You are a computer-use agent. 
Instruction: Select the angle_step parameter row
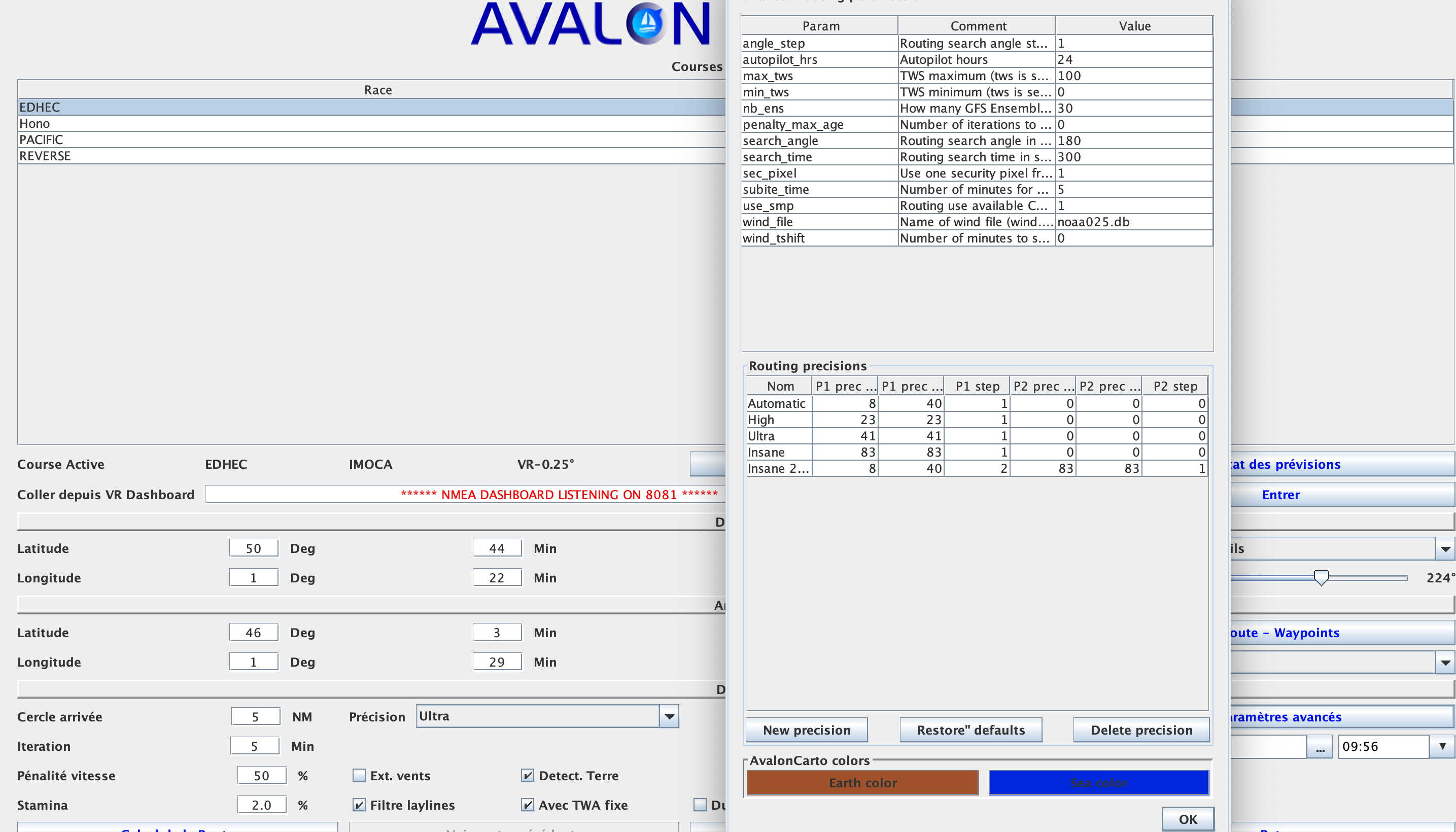(977, 44)
